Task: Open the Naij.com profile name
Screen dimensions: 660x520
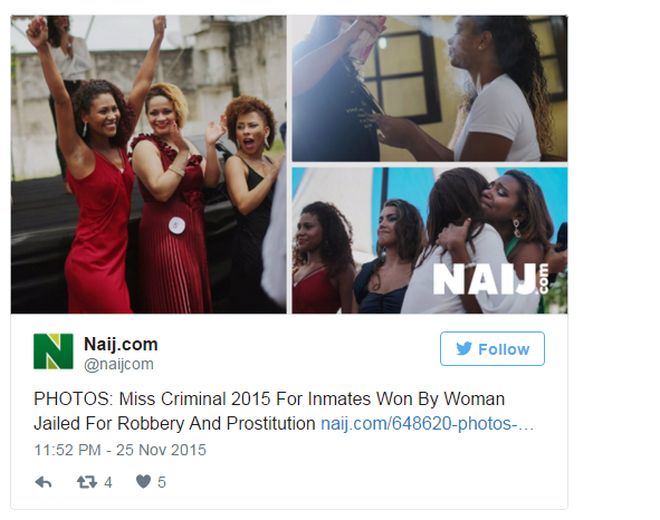Action: [121, 344]
